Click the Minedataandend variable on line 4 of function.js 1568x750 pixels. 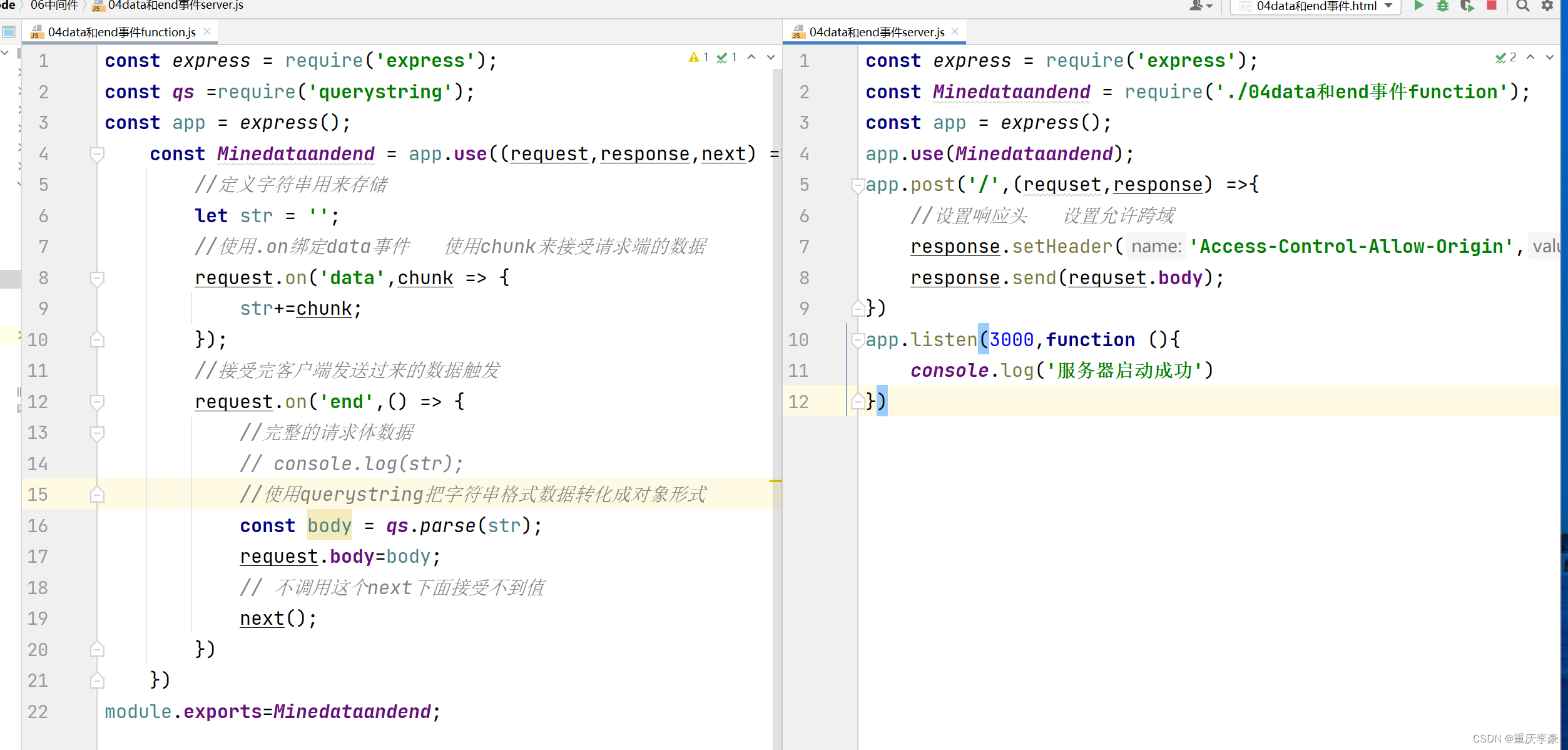(296, 154)
